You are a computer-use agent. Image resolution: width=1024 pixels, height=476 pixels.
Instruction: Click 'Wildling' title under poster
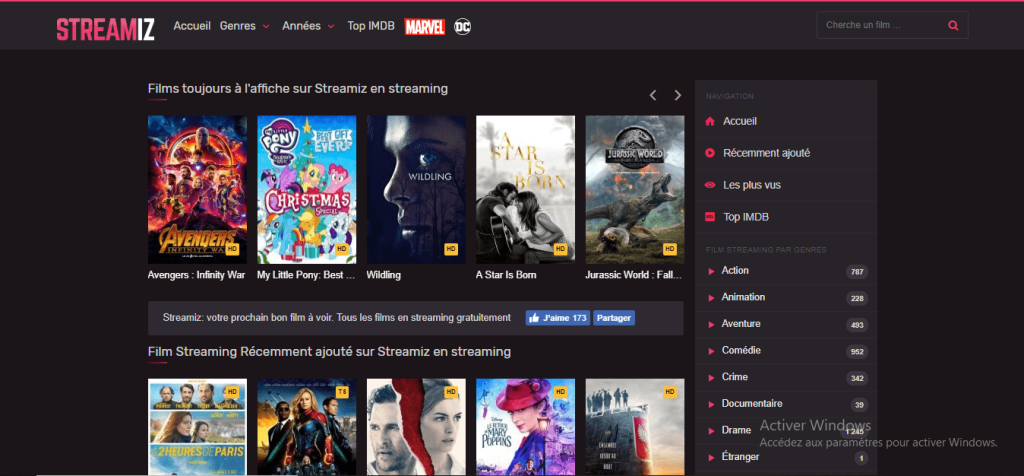coord(383,276)
